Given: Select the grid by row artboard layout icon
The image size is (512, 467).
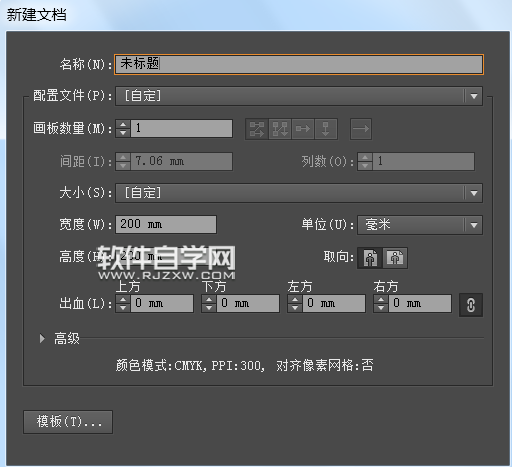Looking at the screenshot, I should 257,129.
